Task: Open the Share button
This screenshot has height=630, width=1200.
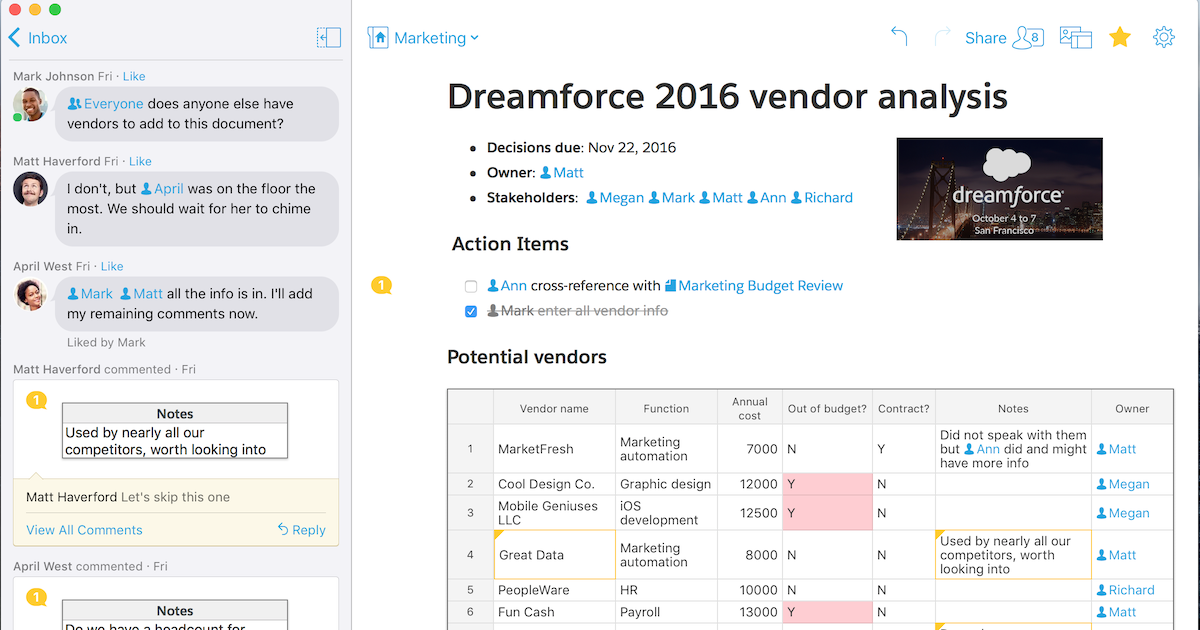Action: pyautogui.click(x=985, y=38)
